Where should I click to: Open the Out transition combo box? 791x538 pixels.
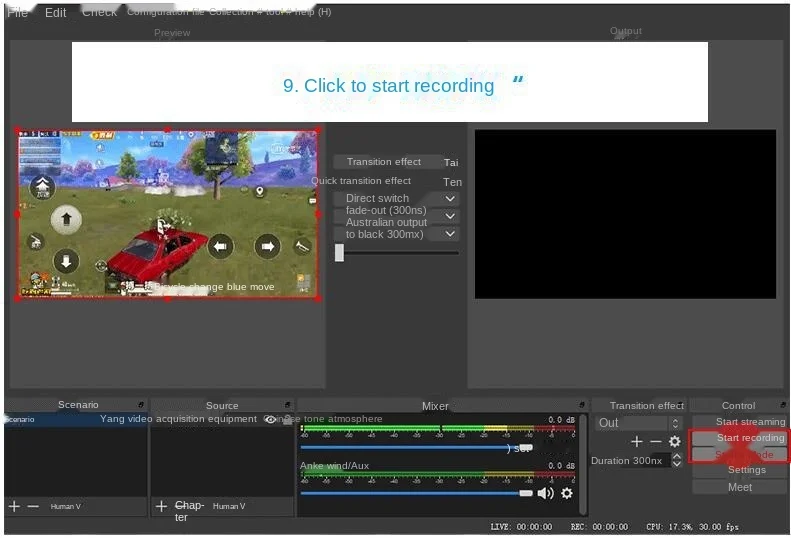point(639,423)
